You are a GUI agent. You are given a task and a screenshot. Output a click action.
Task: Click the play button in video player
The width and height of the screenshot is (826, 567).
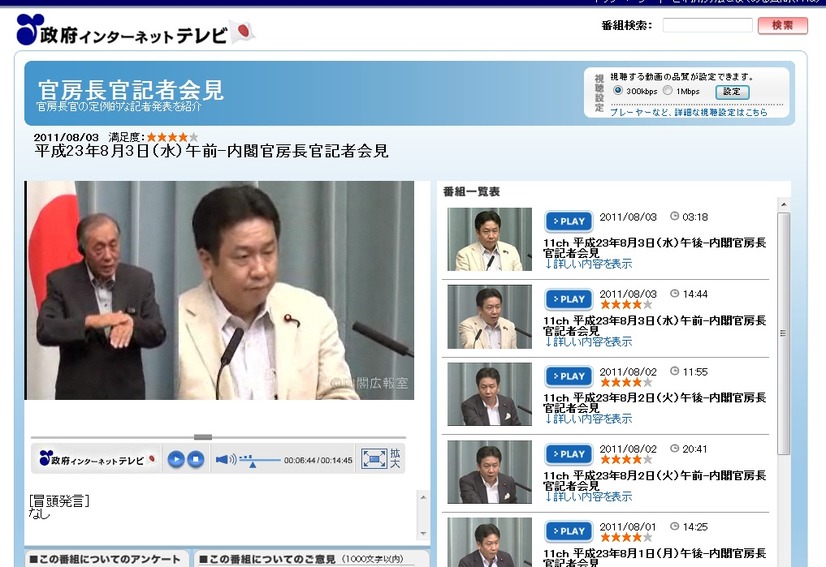click(176, 460)
